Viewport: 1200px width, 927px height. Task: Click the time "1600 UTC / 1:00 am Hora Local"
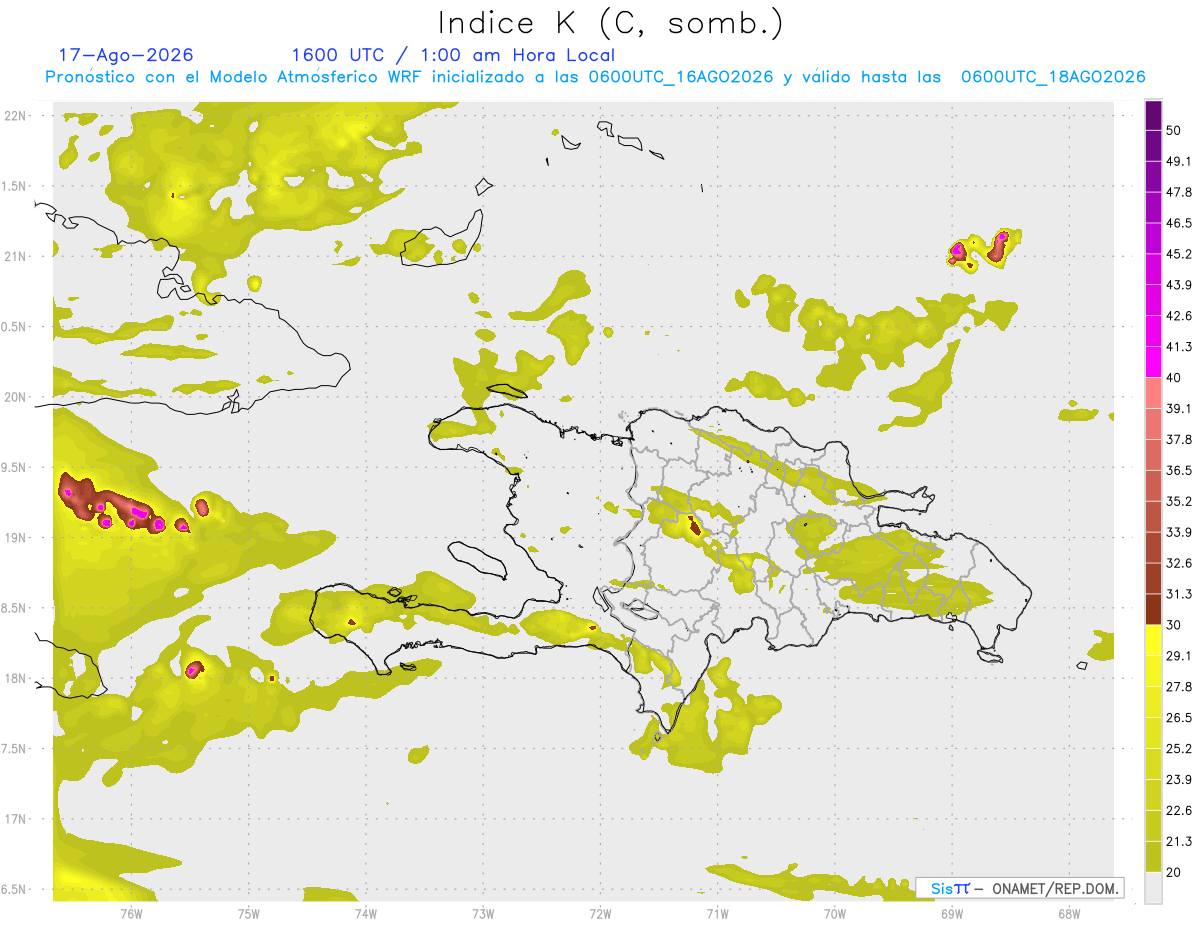[453, 55]
